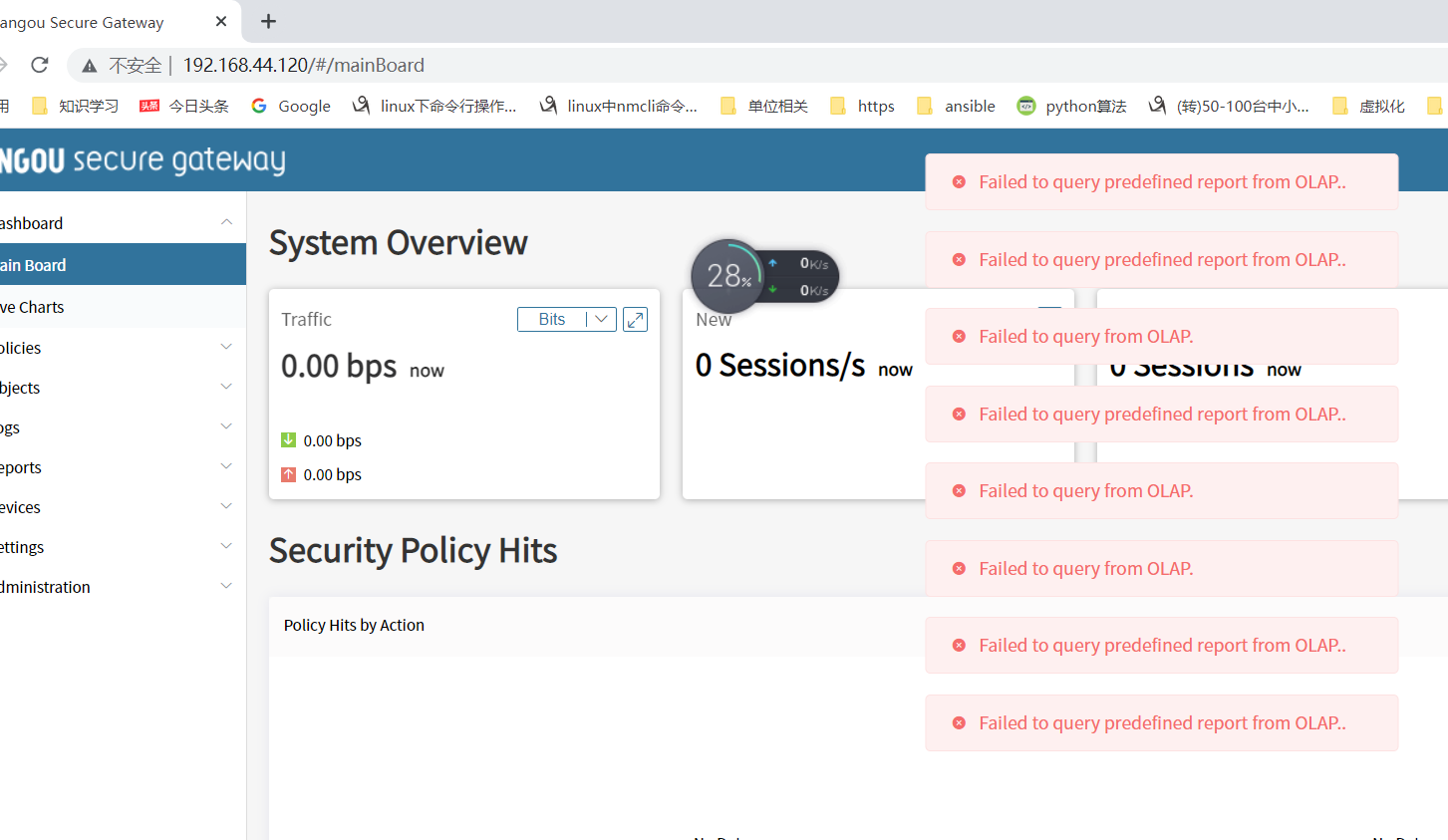Open the python算法 bookmark

click(x=1071, y=106)
